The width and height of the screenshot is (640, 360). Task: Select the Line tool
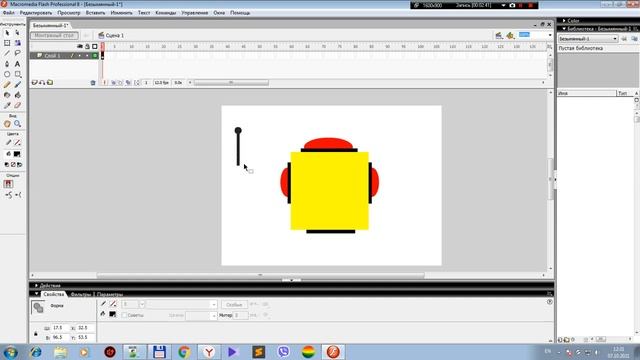pyautogui.click(x=7, y=53)
